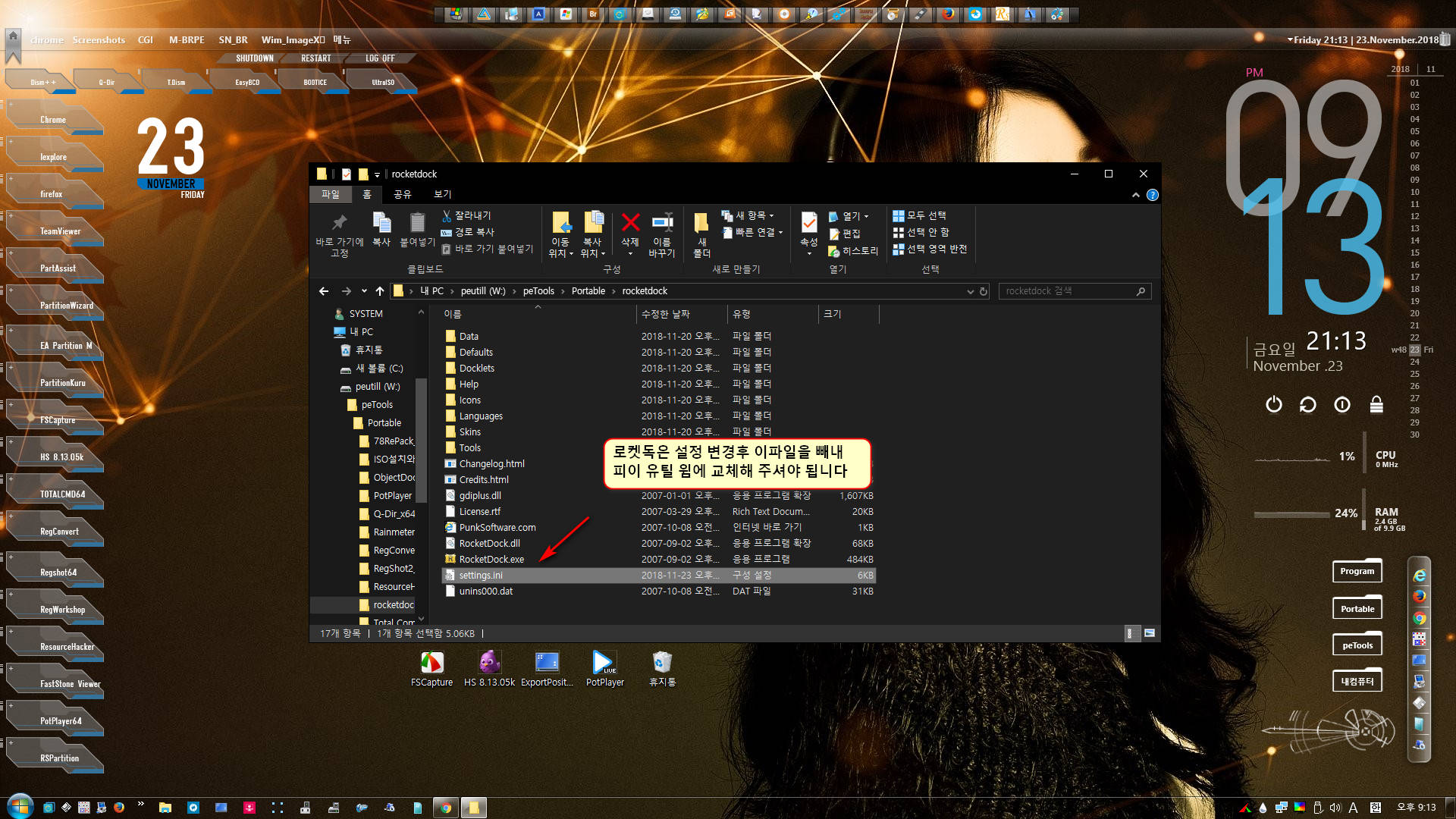The image size is (1456, 819).
Task: Click the Pin to Quick Access icon
Action: (339, 222)
